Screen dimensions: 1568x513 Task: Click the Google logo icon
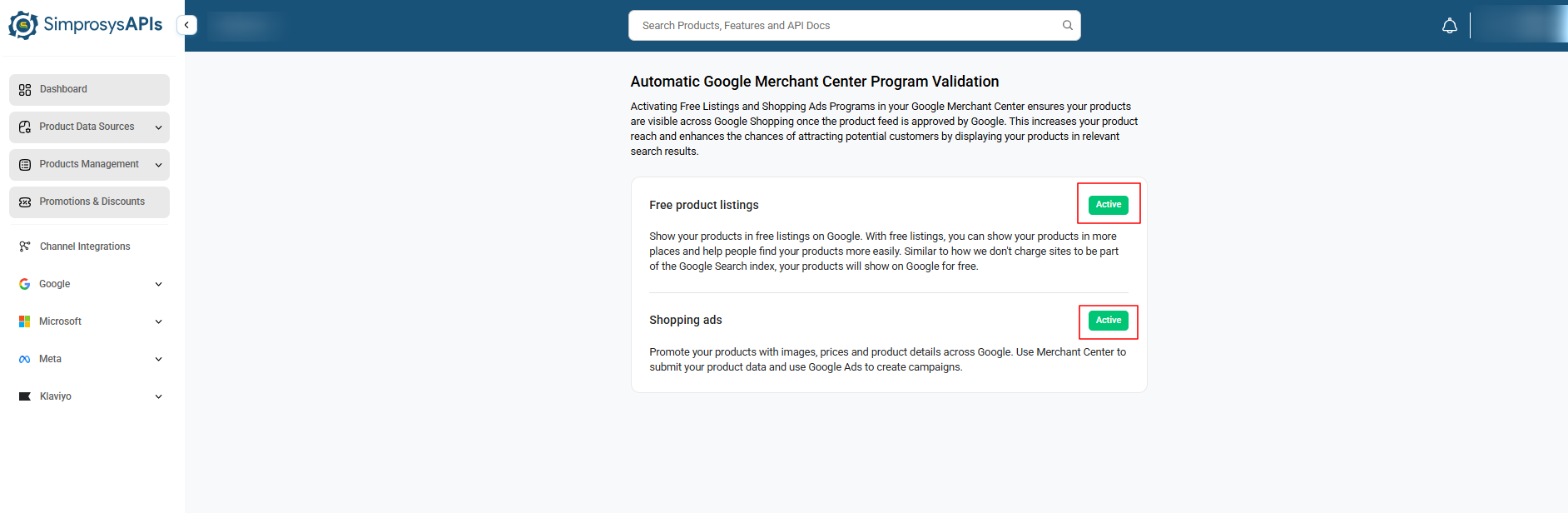[25, 284]
